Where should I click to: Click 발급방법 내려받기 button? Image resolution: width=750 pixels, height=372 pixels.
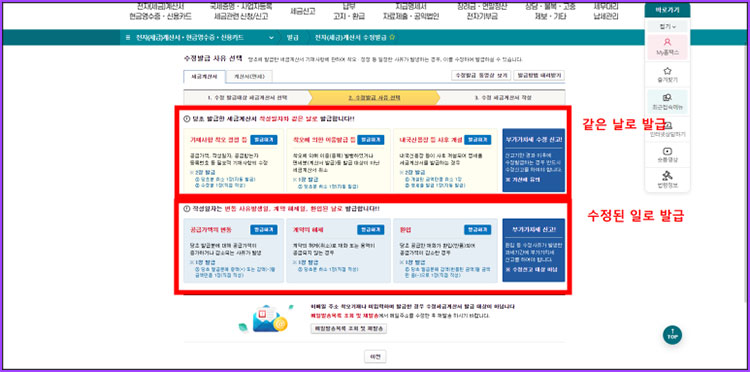(x=539, y=76)
